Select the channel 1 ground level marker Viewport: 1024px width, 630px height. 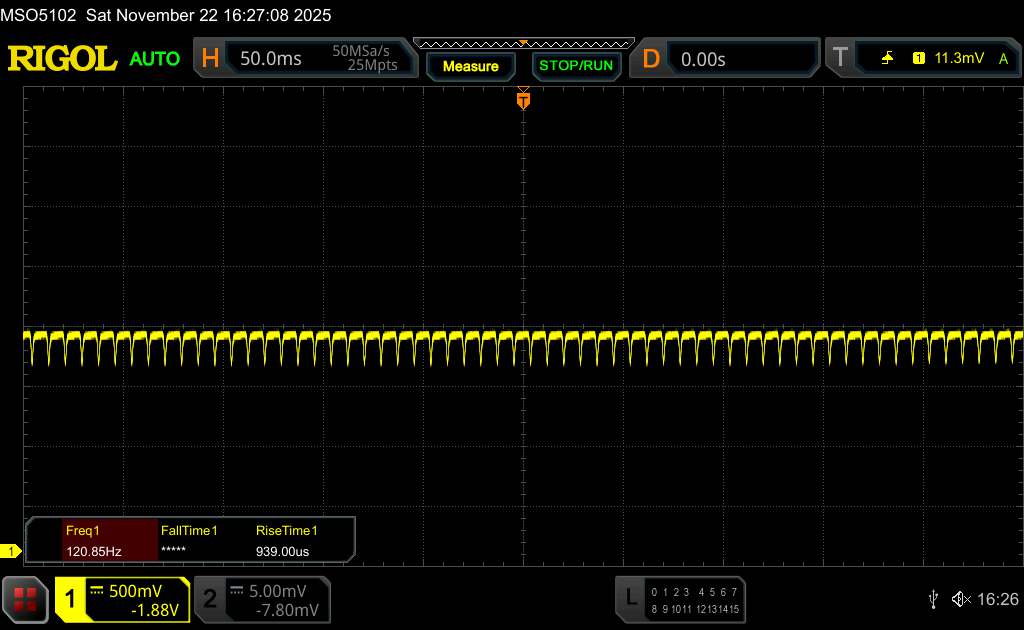(x=12, y=551)
